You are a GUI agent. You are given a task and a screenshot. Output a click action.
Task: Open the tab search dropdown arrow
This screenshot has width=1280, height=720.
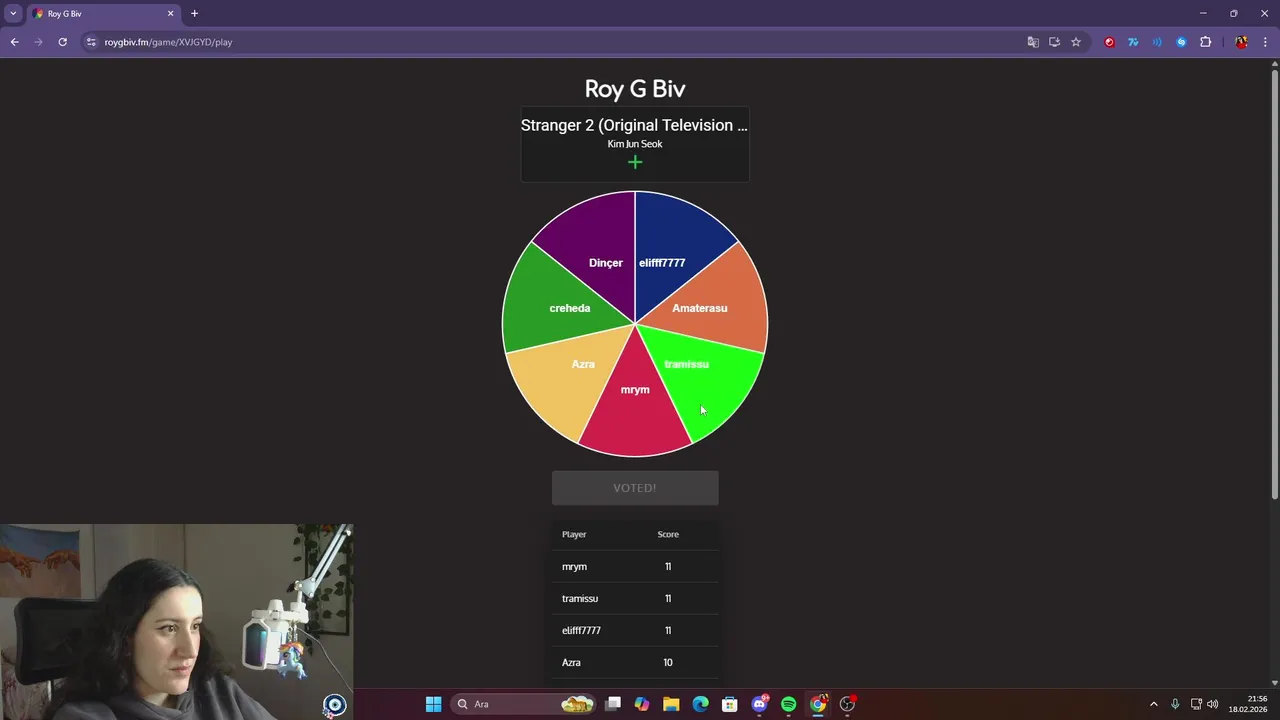pos(13,13)
